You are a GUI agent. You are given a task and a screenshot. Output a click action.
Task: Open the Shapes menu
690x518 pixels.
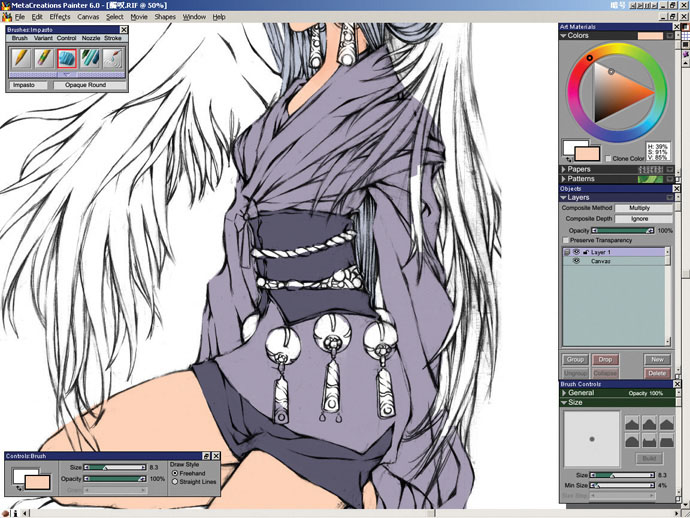coord(165,17)
